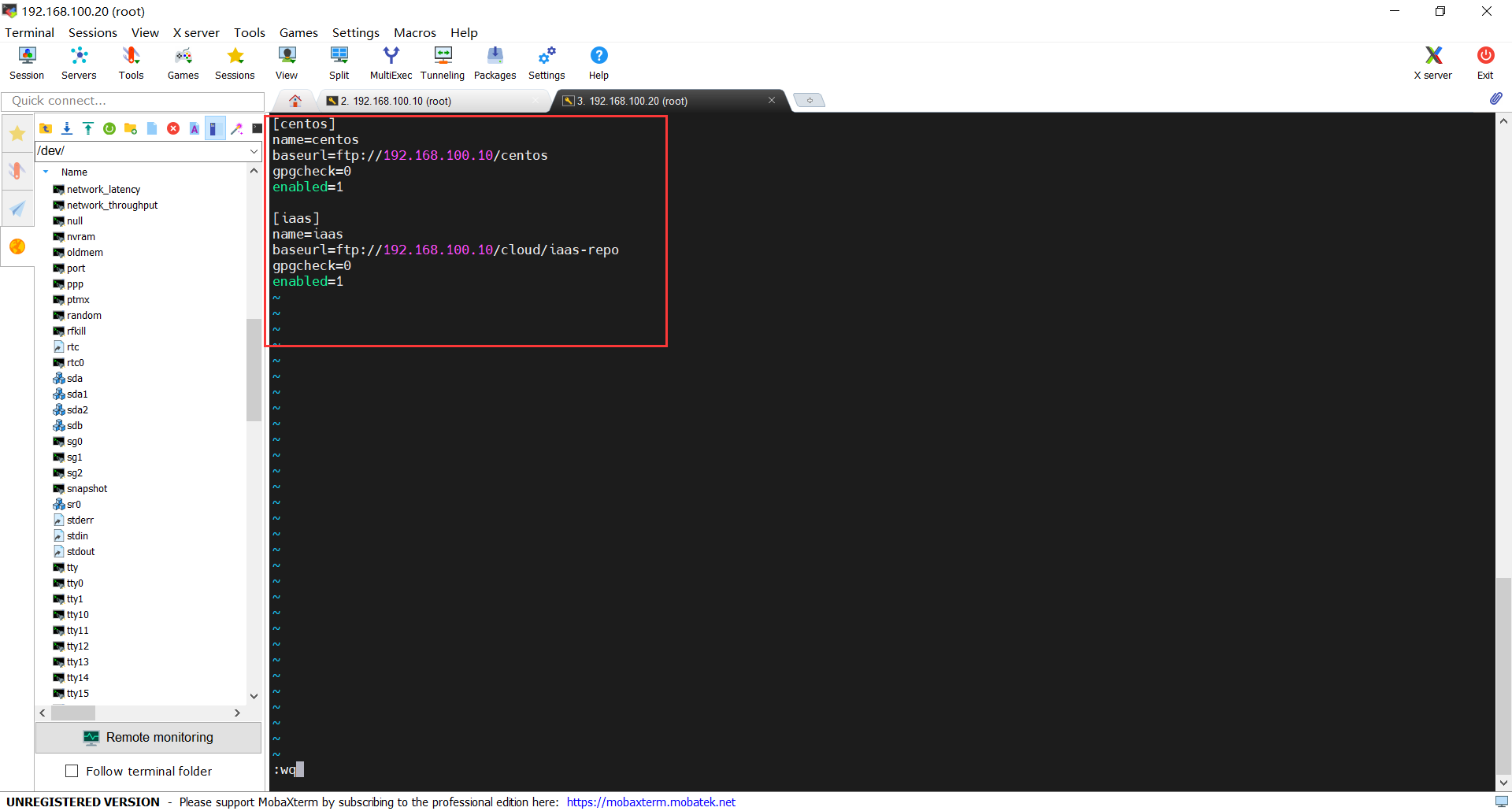The height and width of the screenshot is (811, 1512).
Task: Delete selected files with red X icon
Action: pos(173,128)
